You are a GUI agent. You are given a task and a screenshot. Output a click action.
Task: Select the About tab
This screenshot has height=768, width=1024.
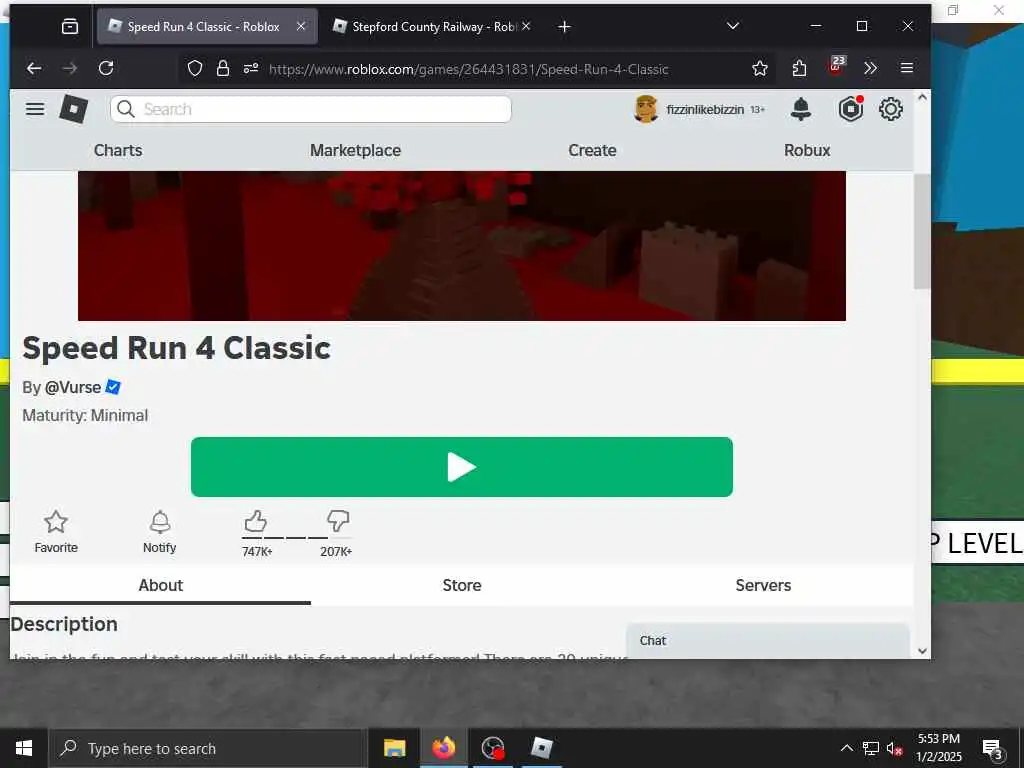(x=161, y=585)
